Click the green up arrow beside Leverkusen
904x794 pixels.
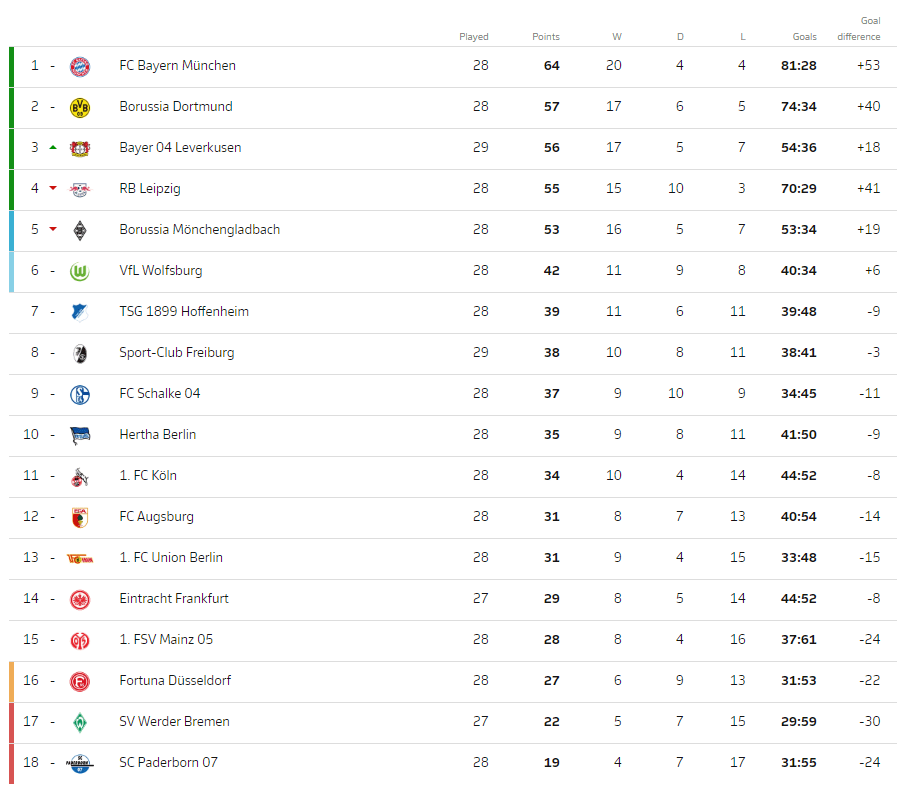point(53,148)
